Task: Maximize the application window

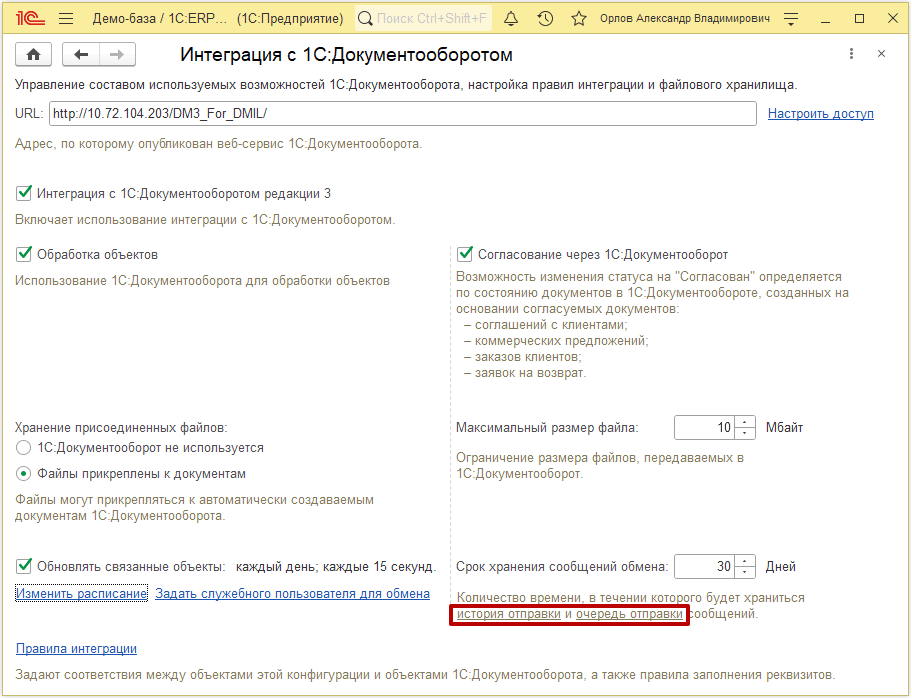Action: (x=859, y=19)
